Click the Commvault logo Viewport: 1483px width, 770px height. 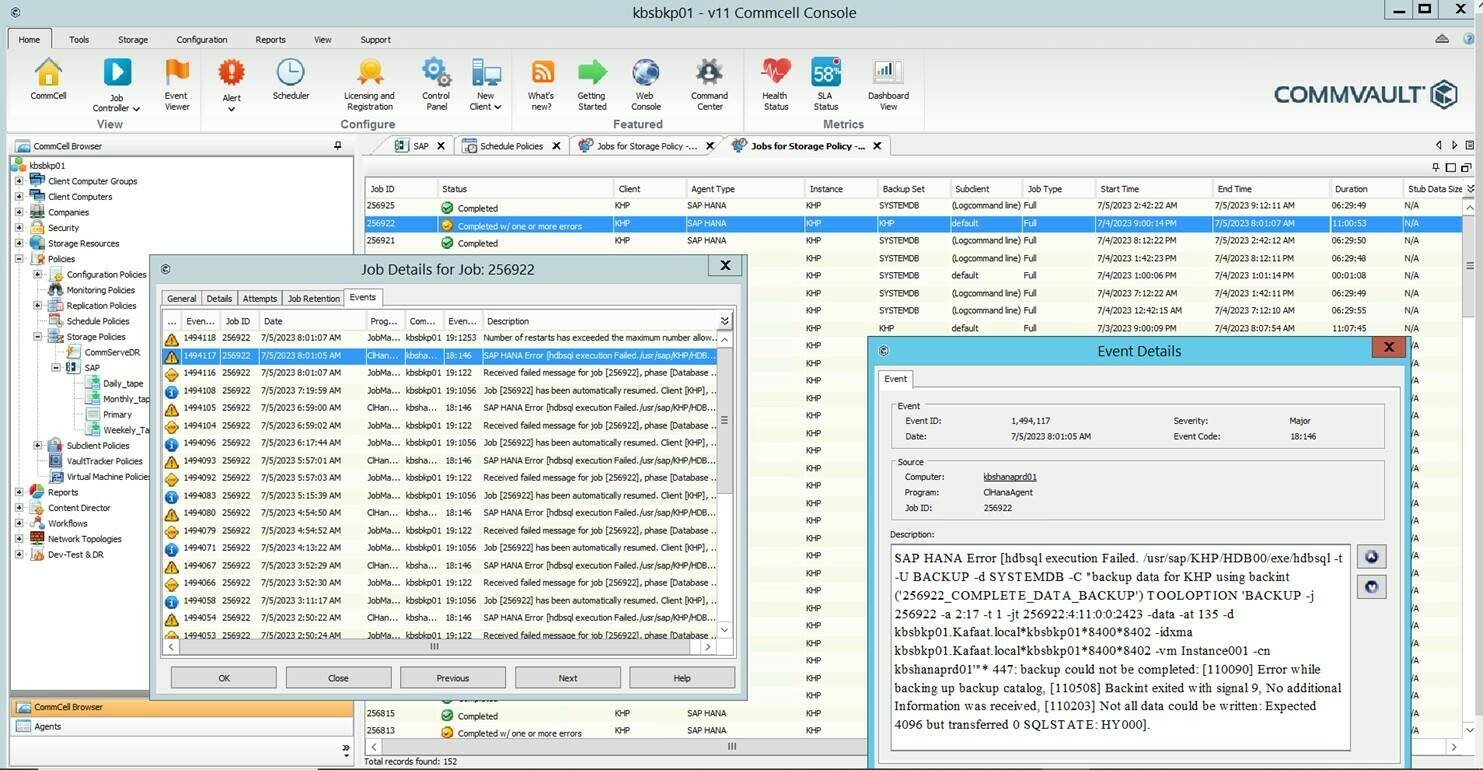[x=1365, y=95]
